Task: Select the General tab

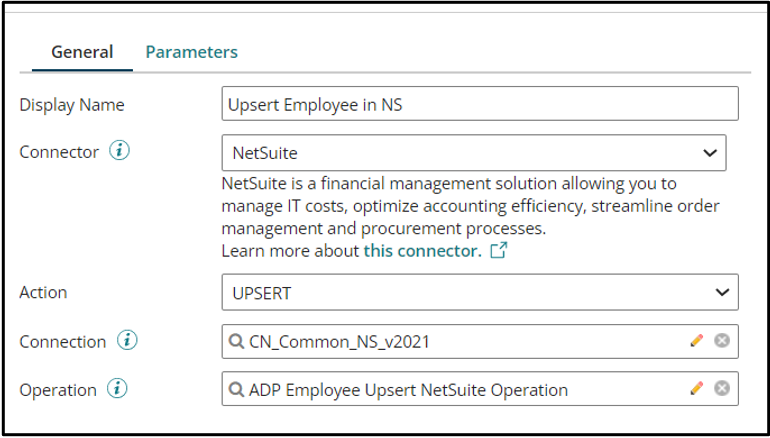Action: 82,52
